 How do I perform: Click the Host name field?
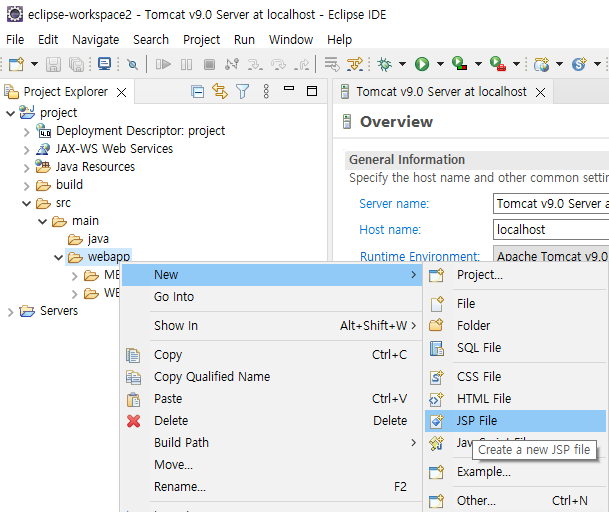coord(551,230)
